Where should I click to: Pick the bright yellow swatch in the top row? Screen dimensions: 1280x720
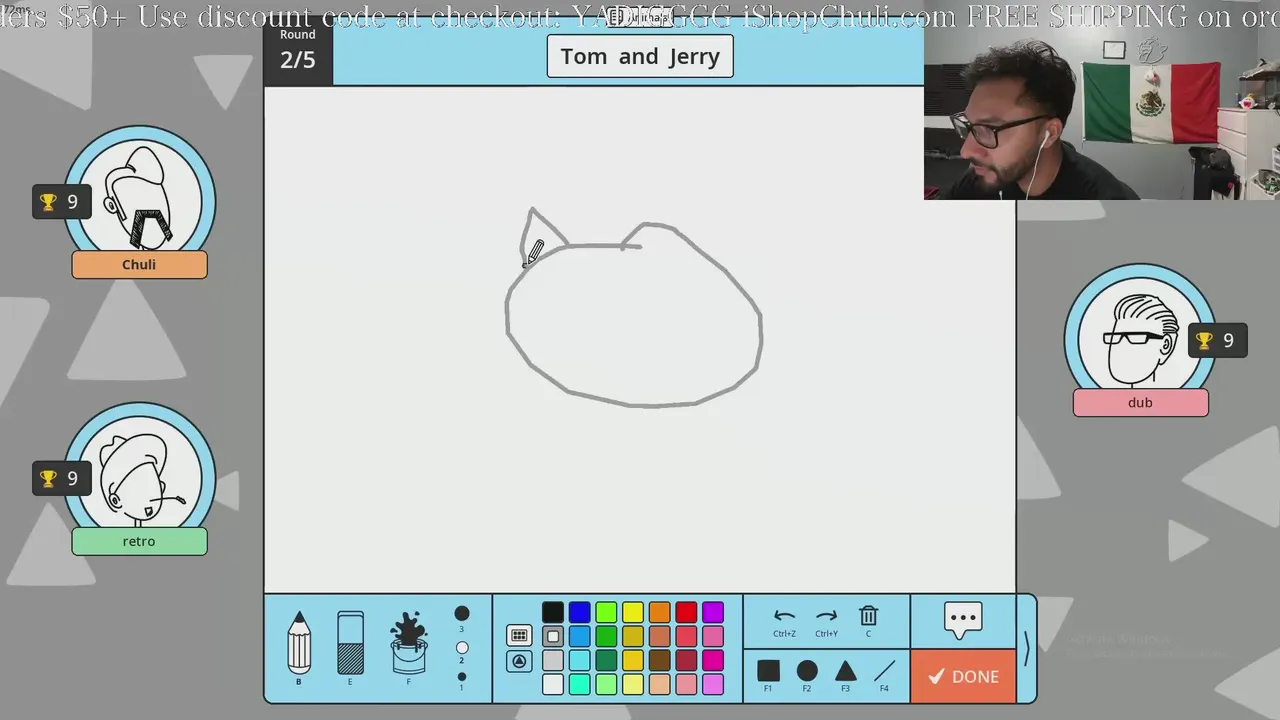(x=633, y=612)
